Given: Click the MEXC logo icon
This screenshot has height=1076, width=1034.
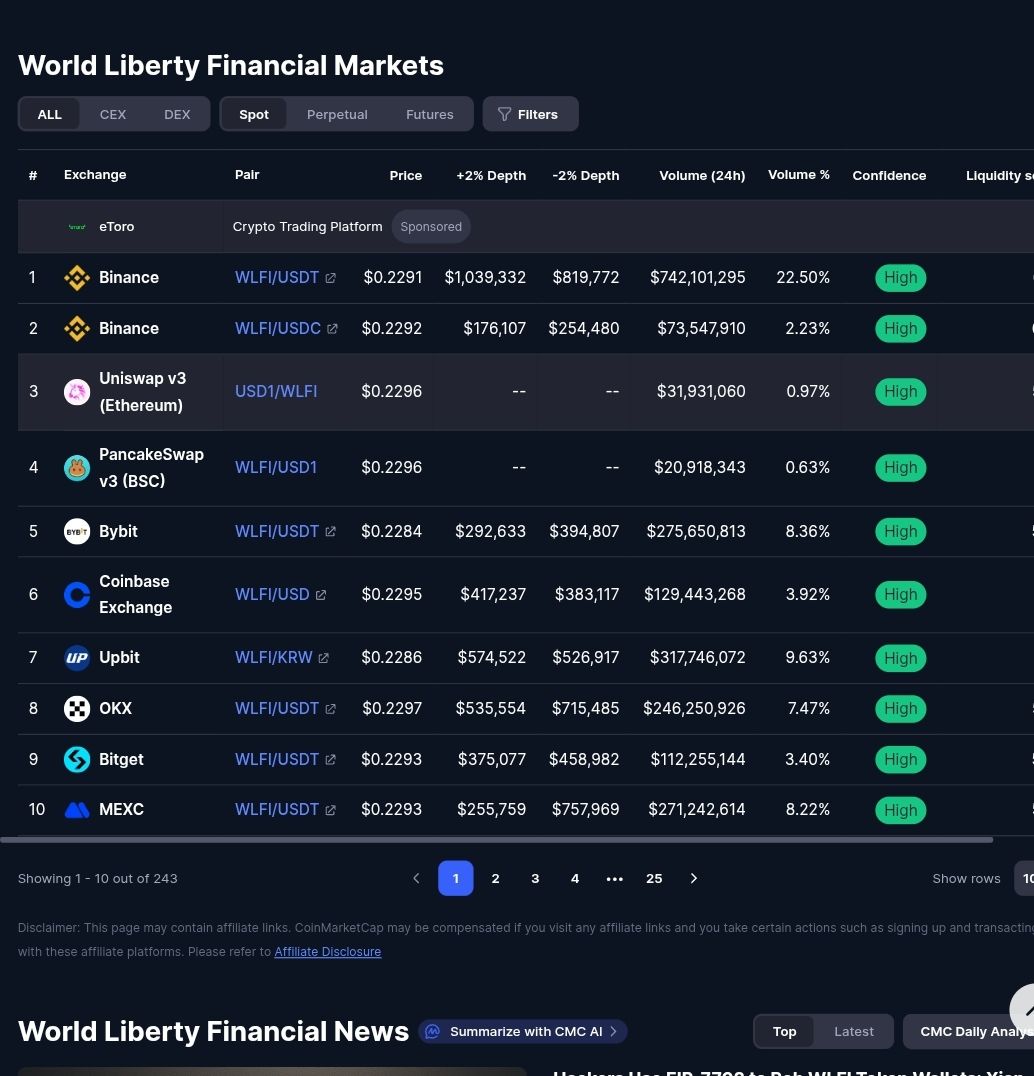Looking at the screenshot, I should [77, 810].
